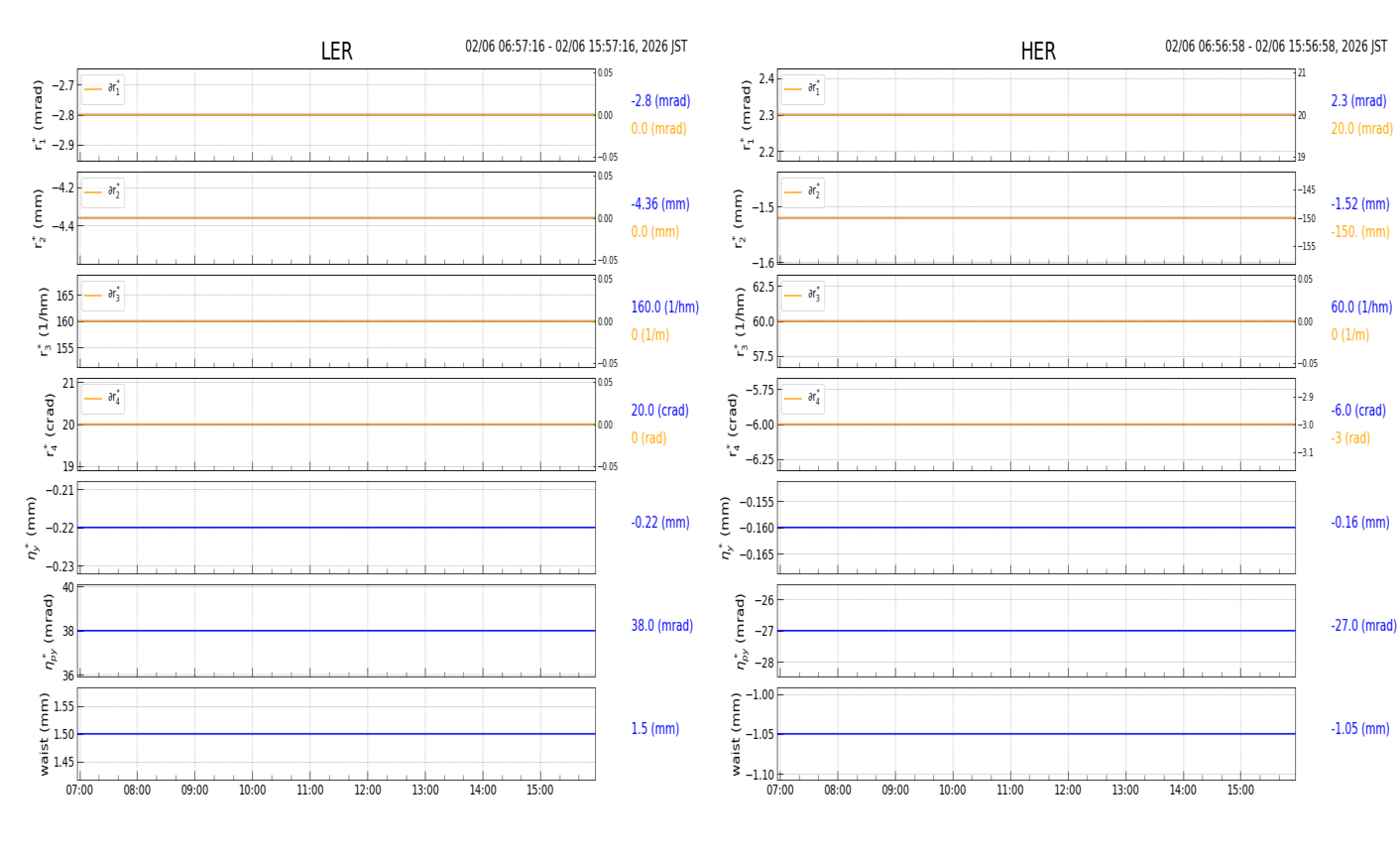Click the ∂r3* legend in the HER plot
Screen dimensions: 1400x857
(803, 296)
